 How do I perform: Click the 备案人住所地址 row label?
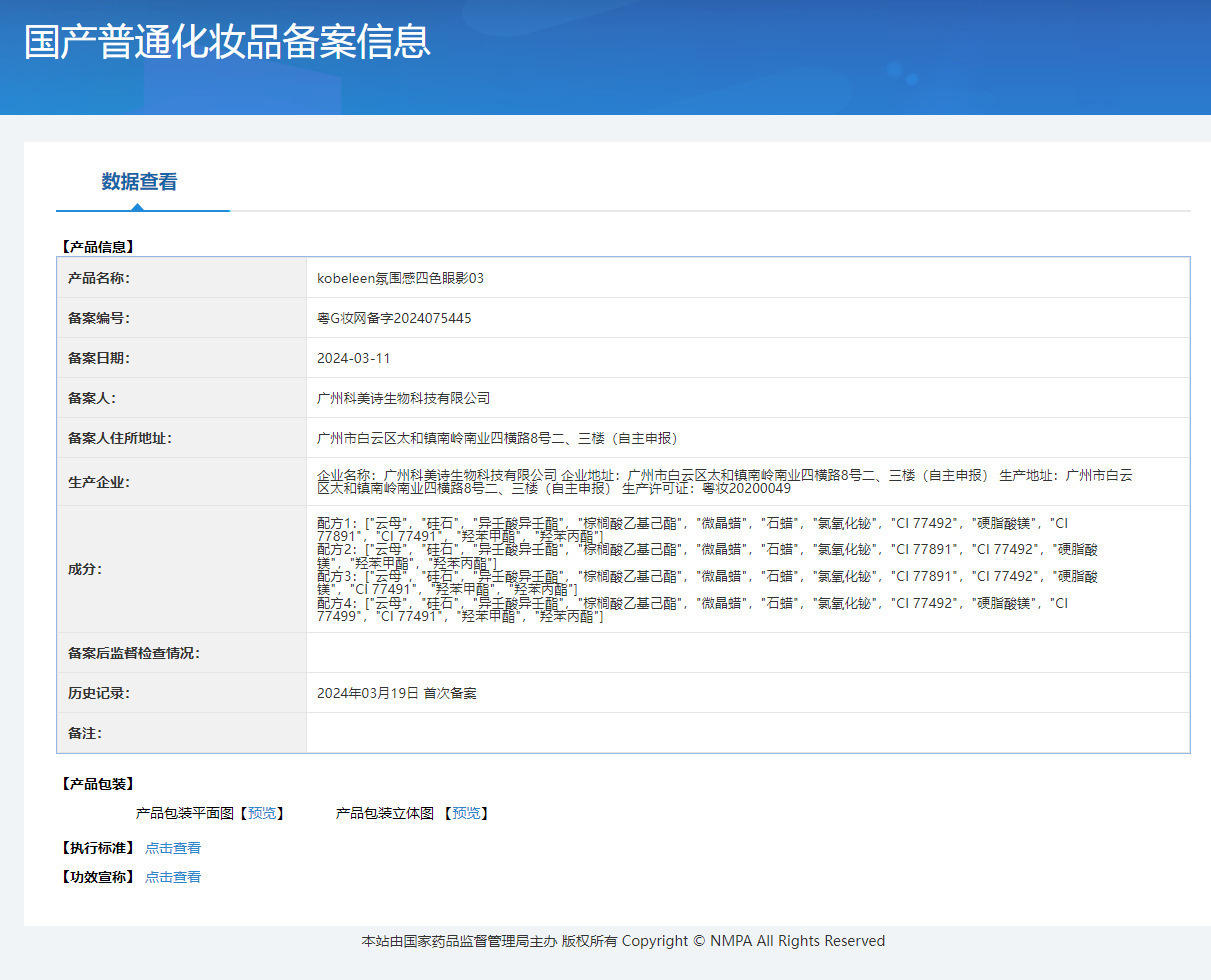(x=119, y=438)
